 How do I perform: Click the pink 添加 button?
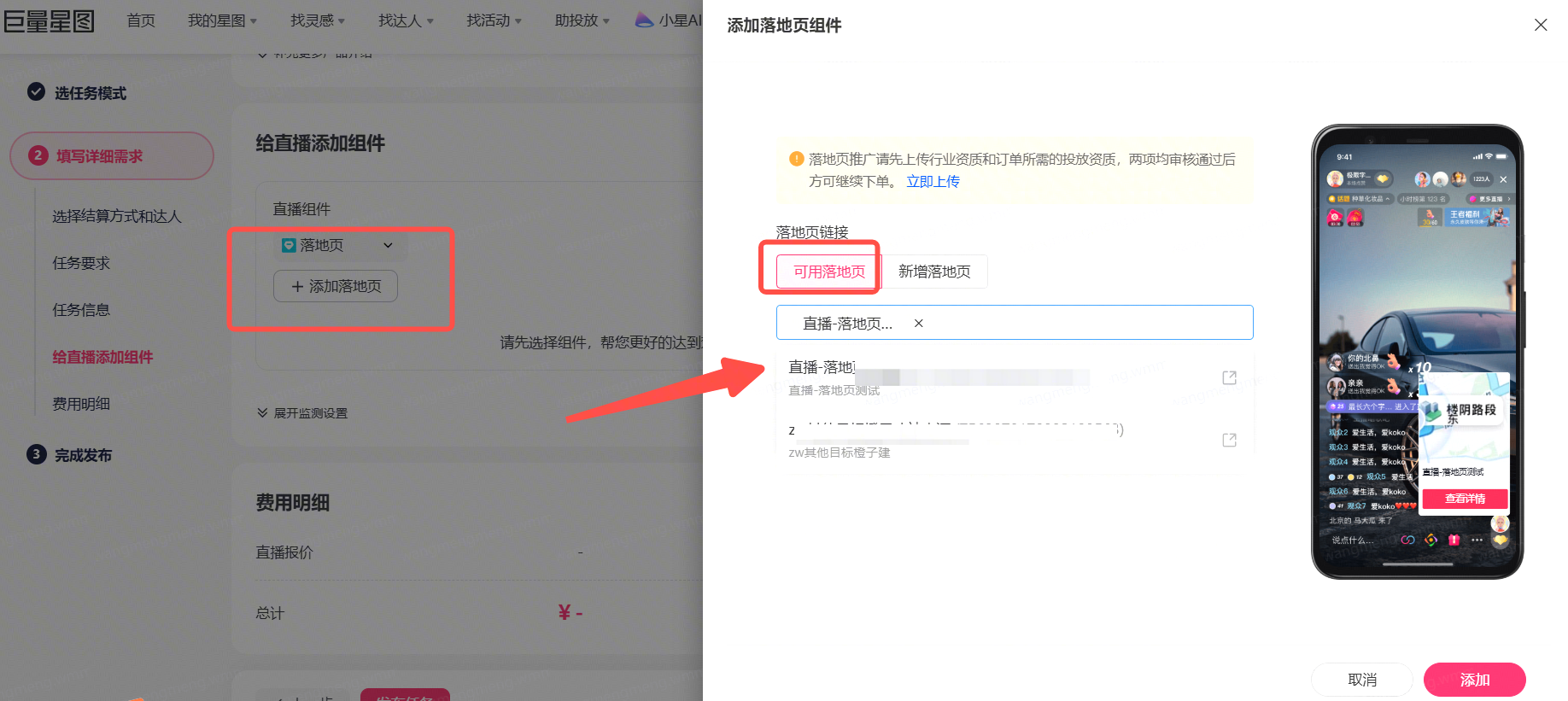(1474, 680)
